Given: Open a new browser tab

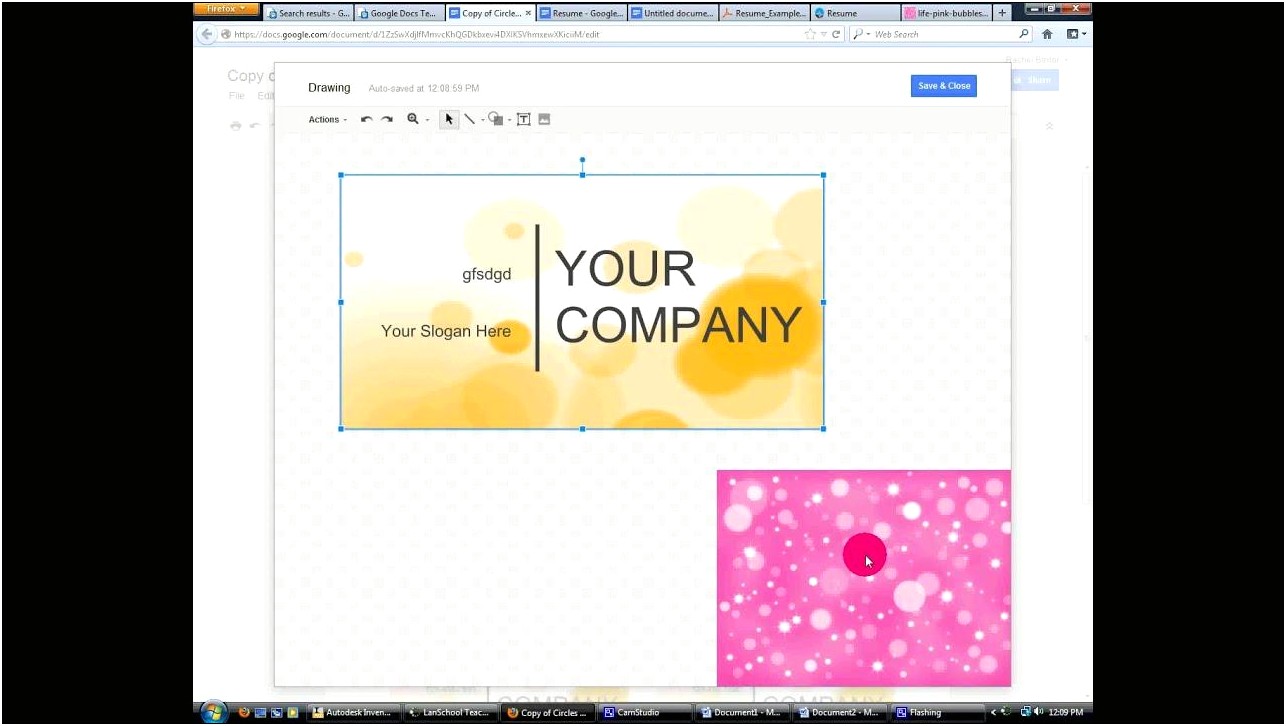Looking at the screenshot, I should pyautogui.click(x=1002, y=13).
